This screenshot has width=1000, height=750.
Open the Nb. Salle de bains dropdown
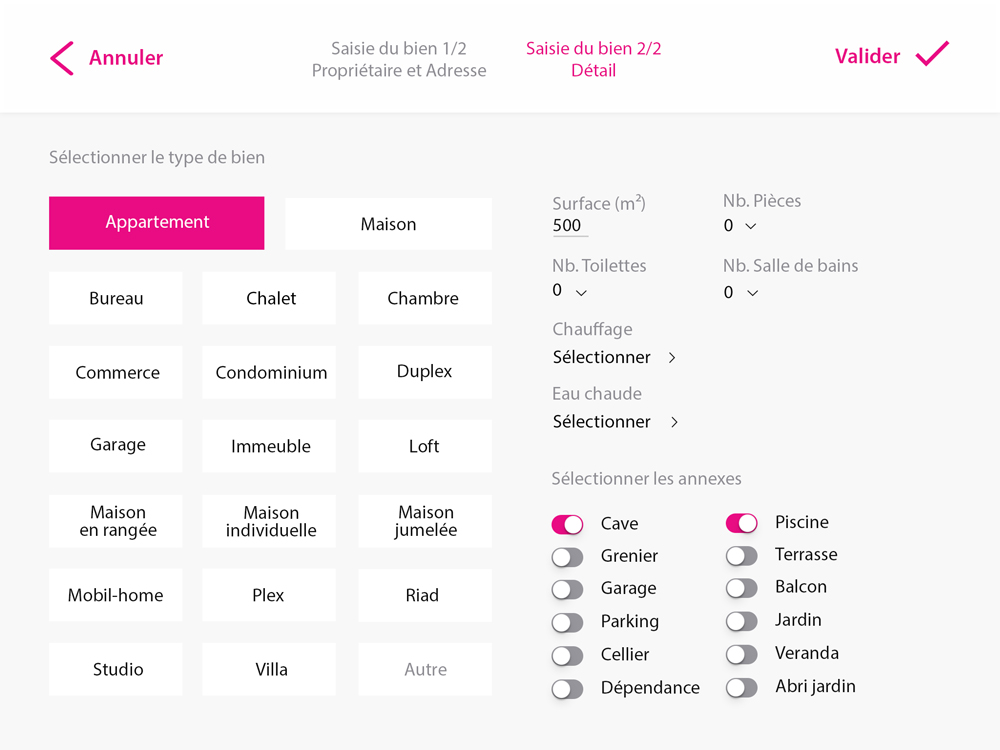coord(741,293)
